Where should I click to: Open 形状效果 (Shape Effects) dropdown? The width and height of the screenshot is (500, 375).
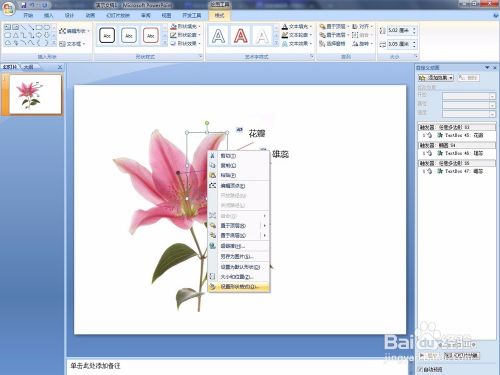[185, 44]
